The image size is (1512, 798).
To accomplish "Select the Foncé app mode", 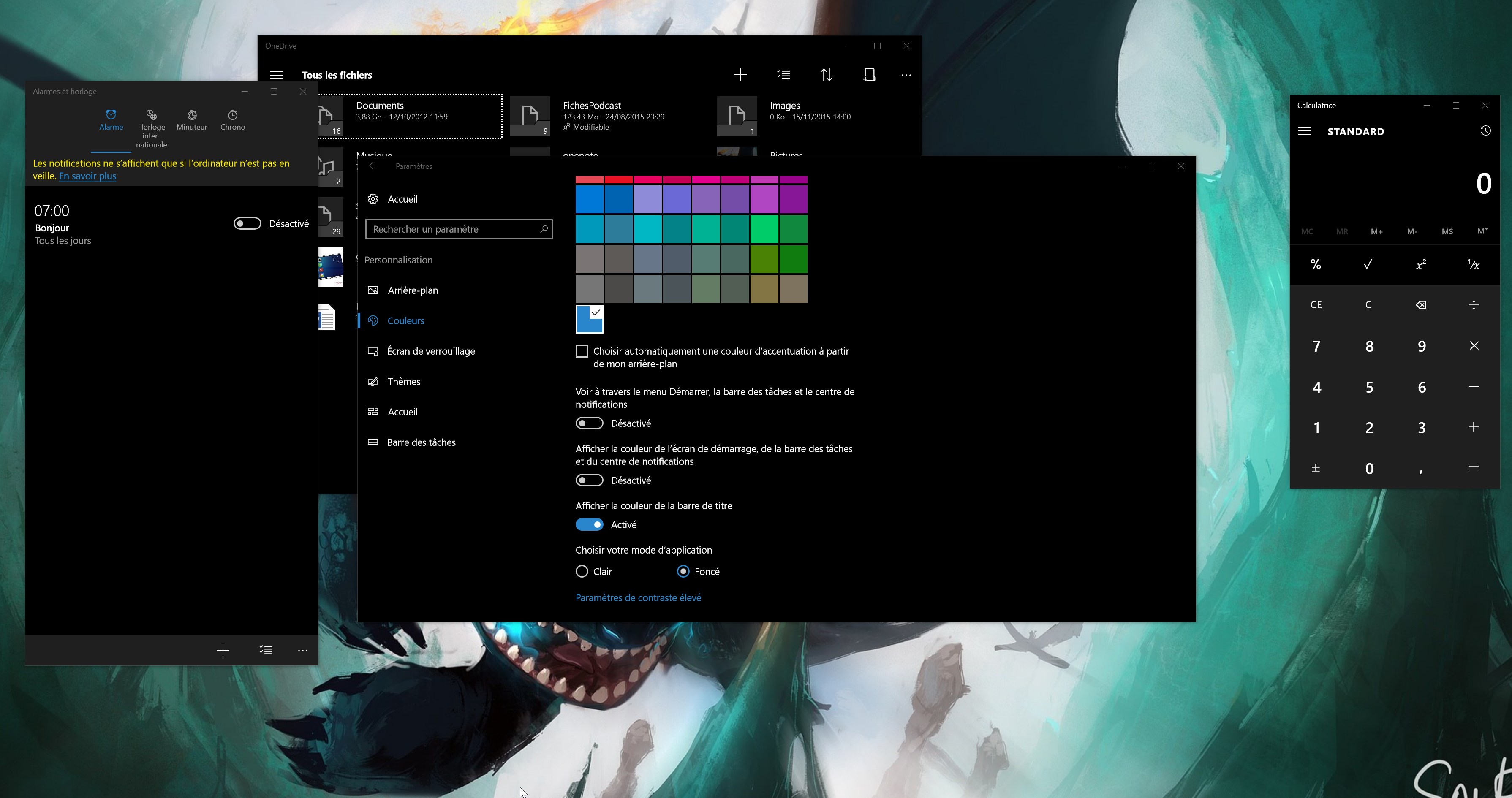I will click(x=699, y=572).
